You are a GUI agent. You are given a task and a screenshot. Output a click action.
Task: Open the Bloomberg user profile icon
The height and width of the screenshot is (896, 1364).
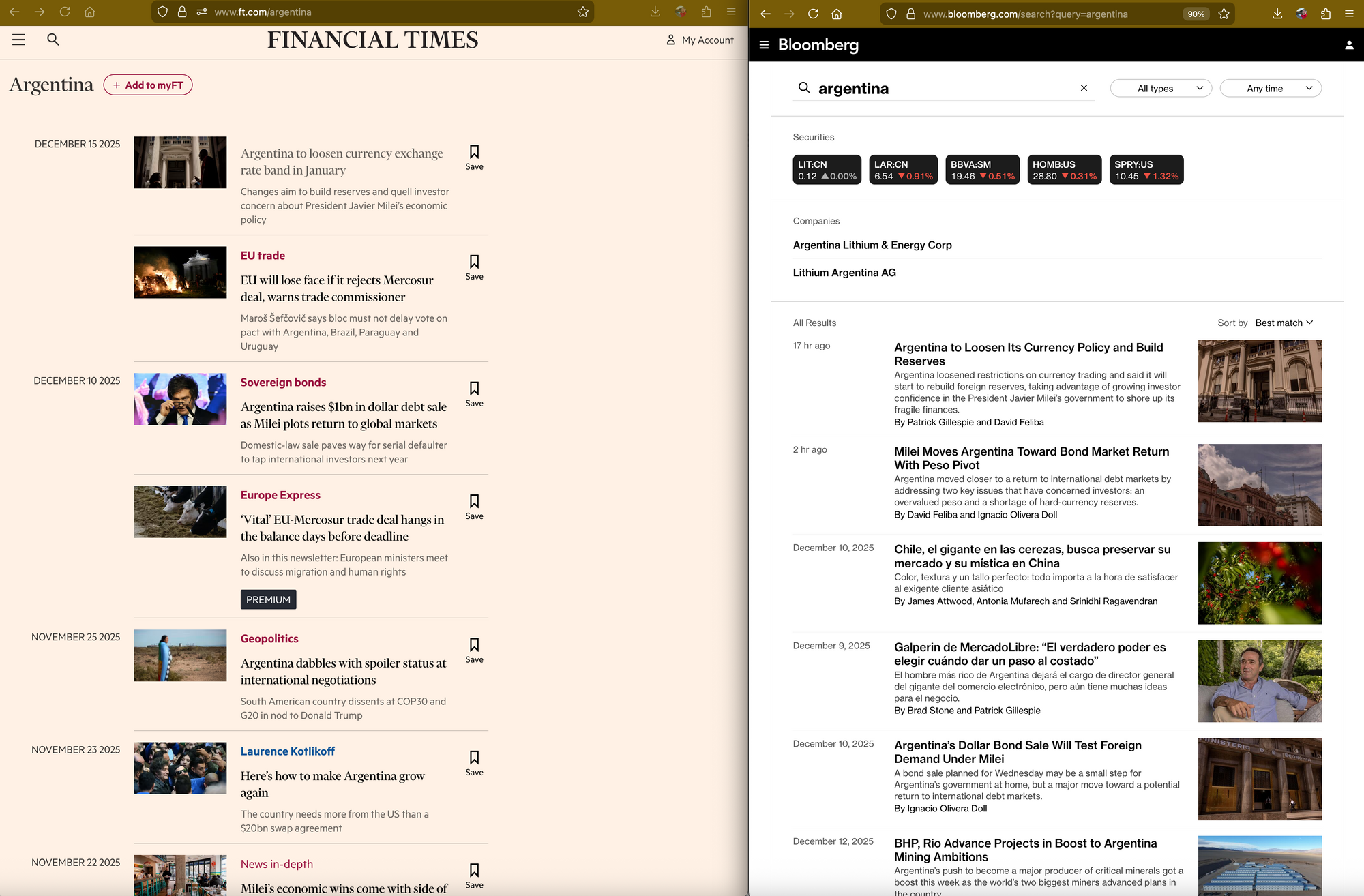tap(1348, 45)
